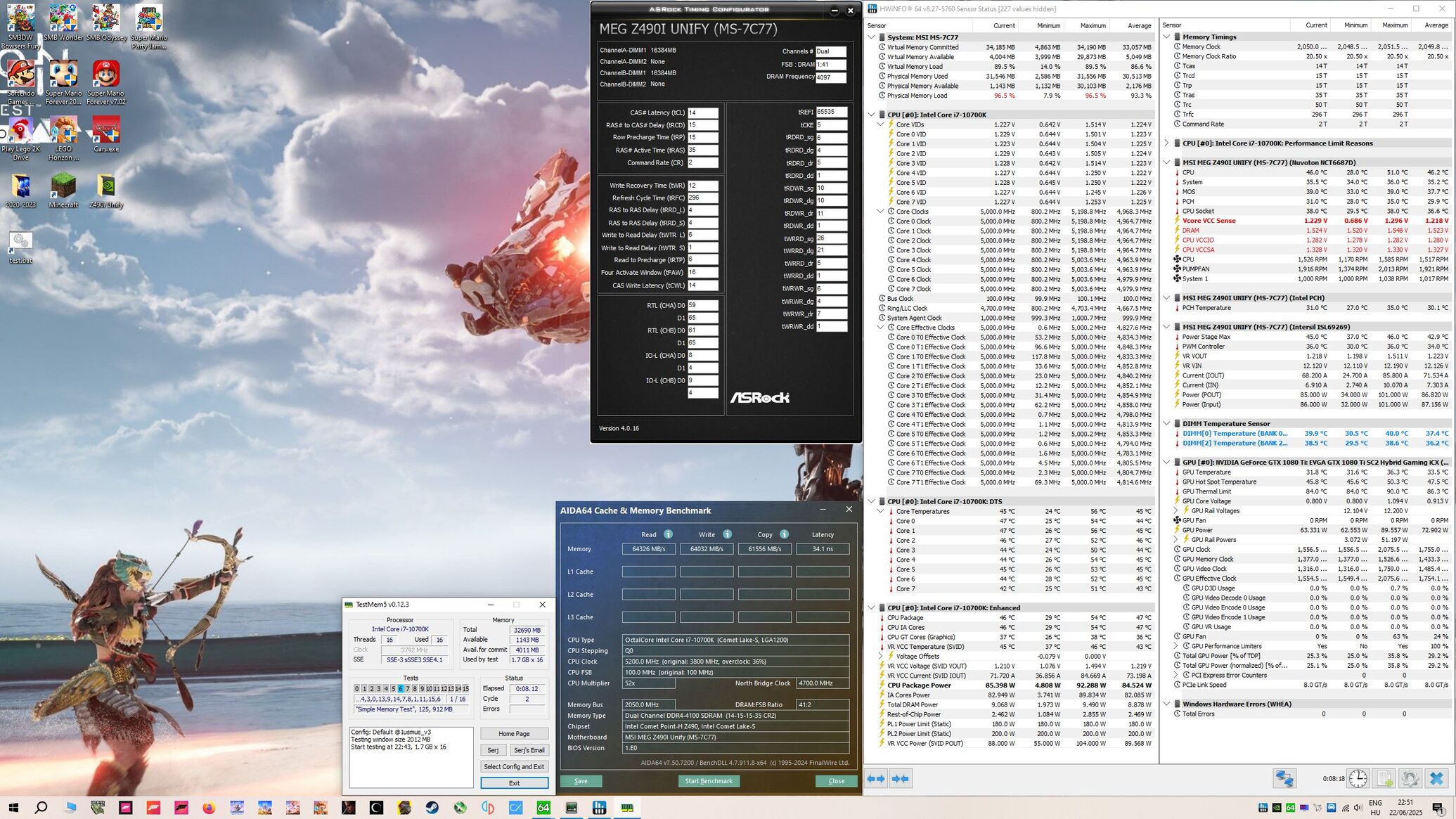Click the Current column header in left pane

click(x=996, y=25)
